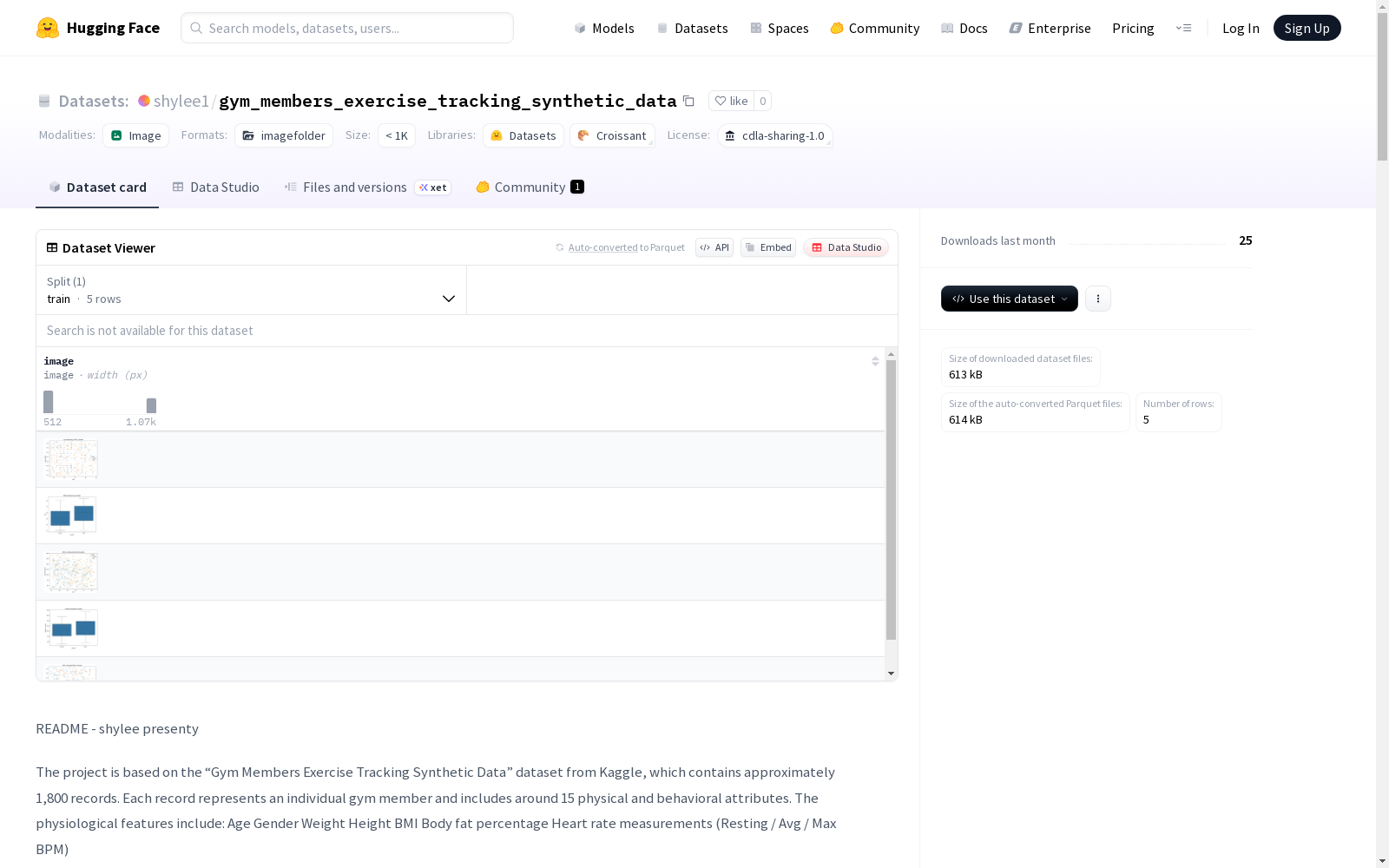The height and width of the screenshot is (868, 1389).
Task: Switch to the Community tab with badge
Action: tap(530, 187)
